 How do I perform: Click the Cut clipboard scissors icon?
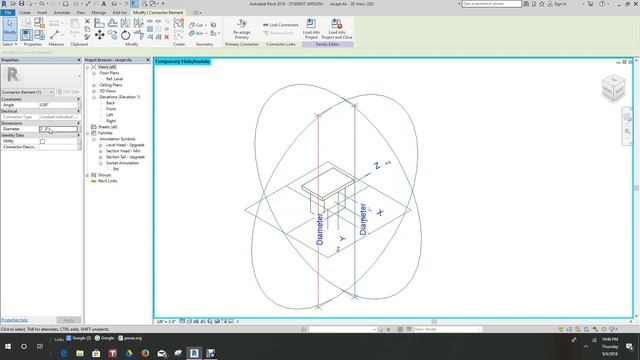point(87,21)
